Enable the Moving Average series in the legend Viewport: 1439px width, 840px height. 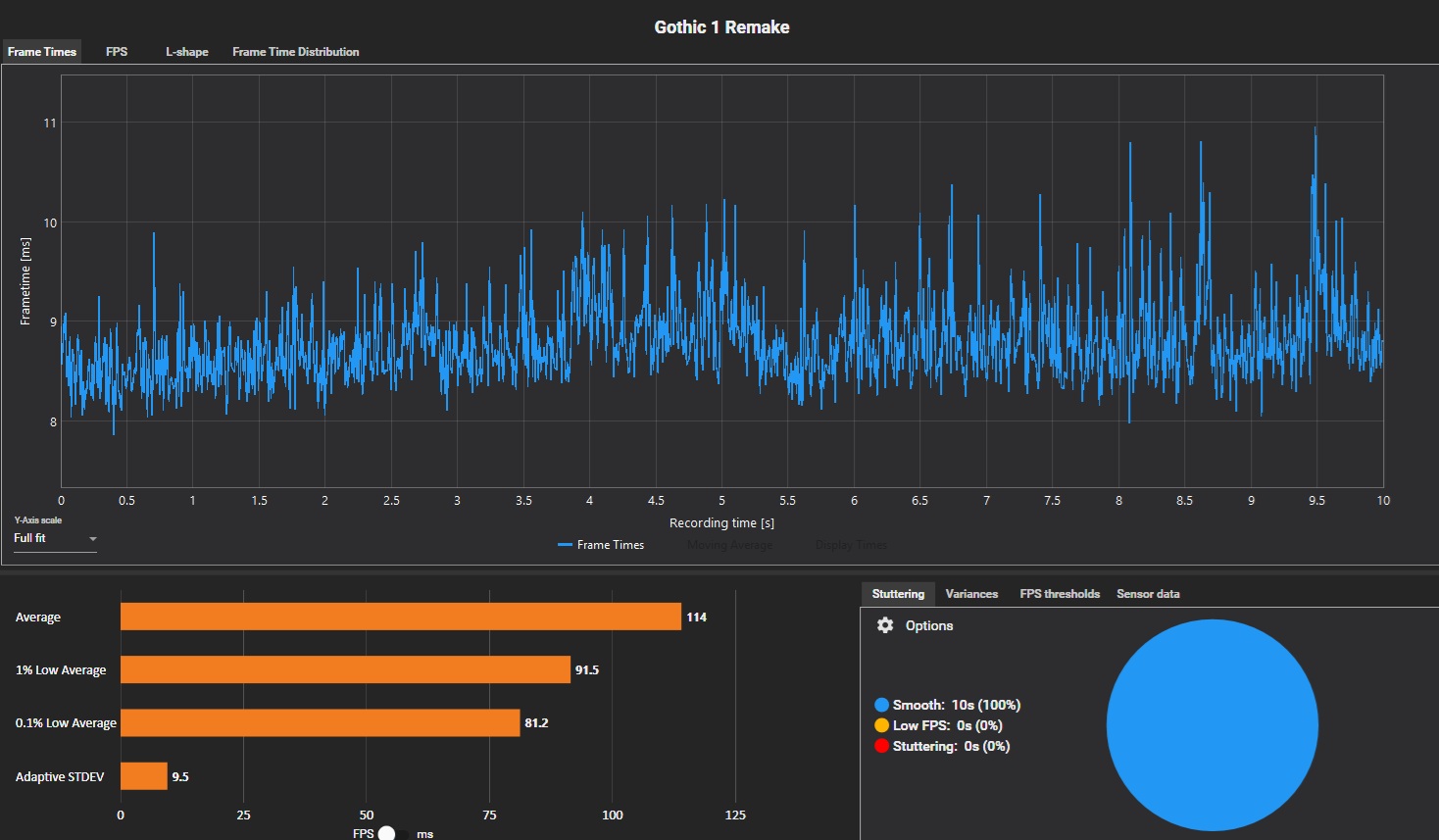click(x=729, y=545)
